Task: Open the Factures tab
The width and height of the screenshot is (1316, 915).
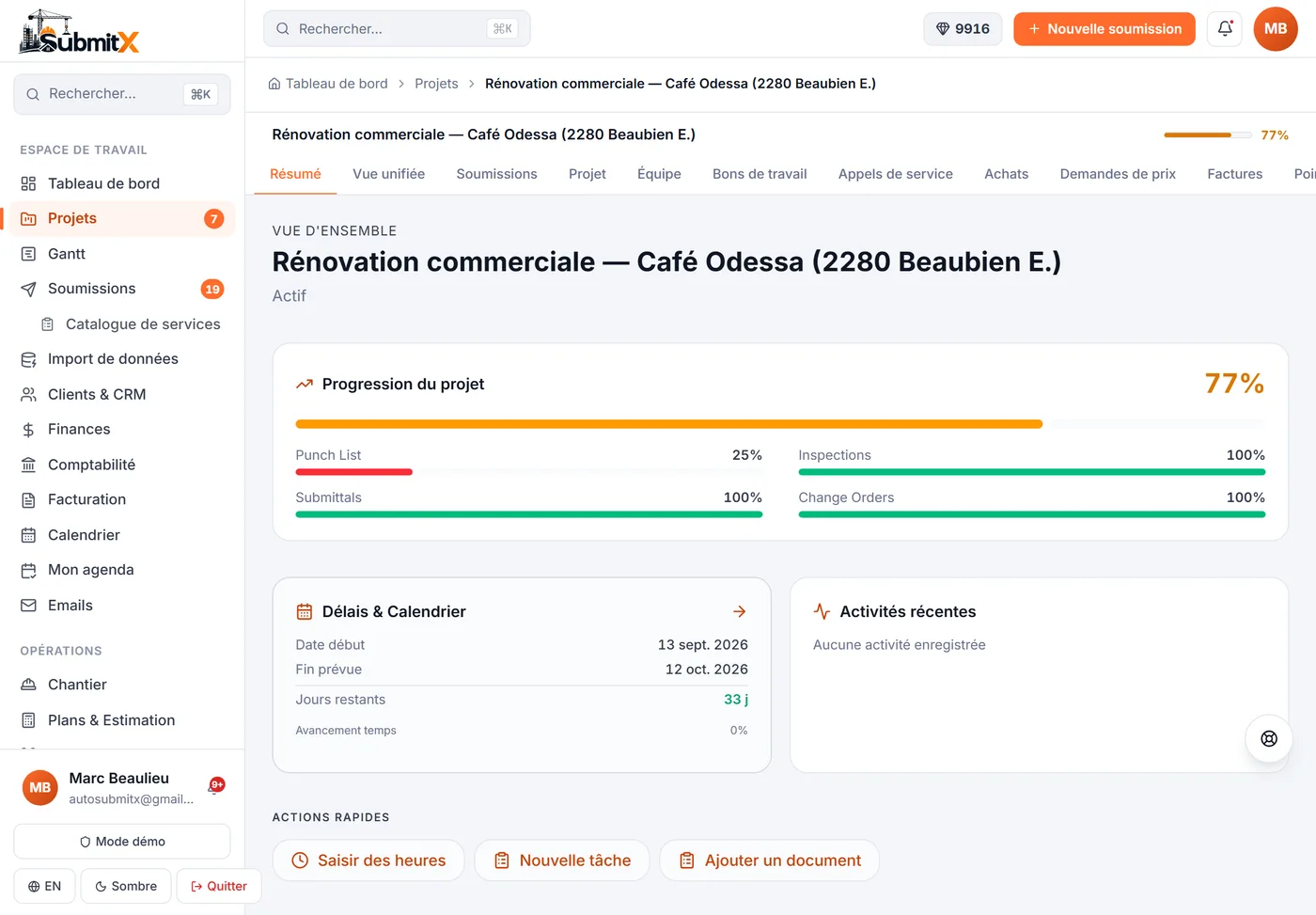Action: (1235, 174)
